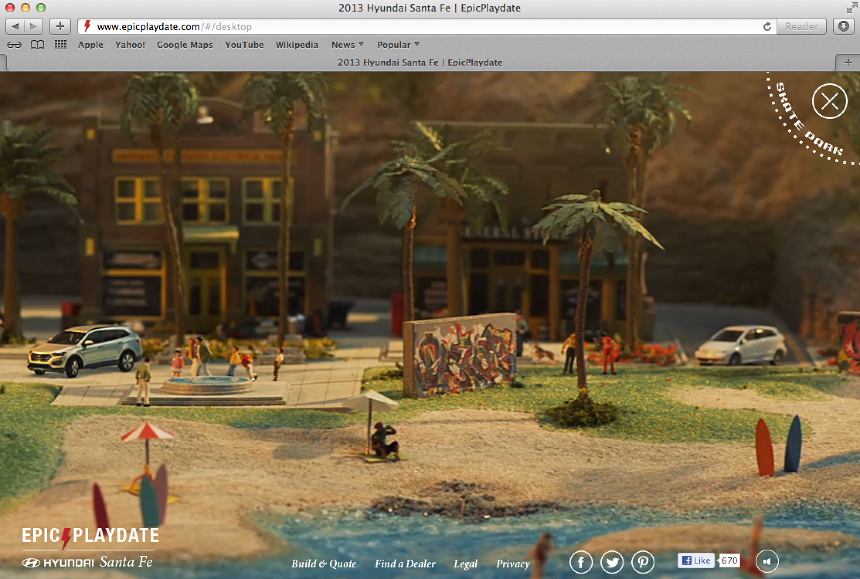Go forward with the browser forward arrow
The width and height of the screenshot is (860, 579).
33,26
